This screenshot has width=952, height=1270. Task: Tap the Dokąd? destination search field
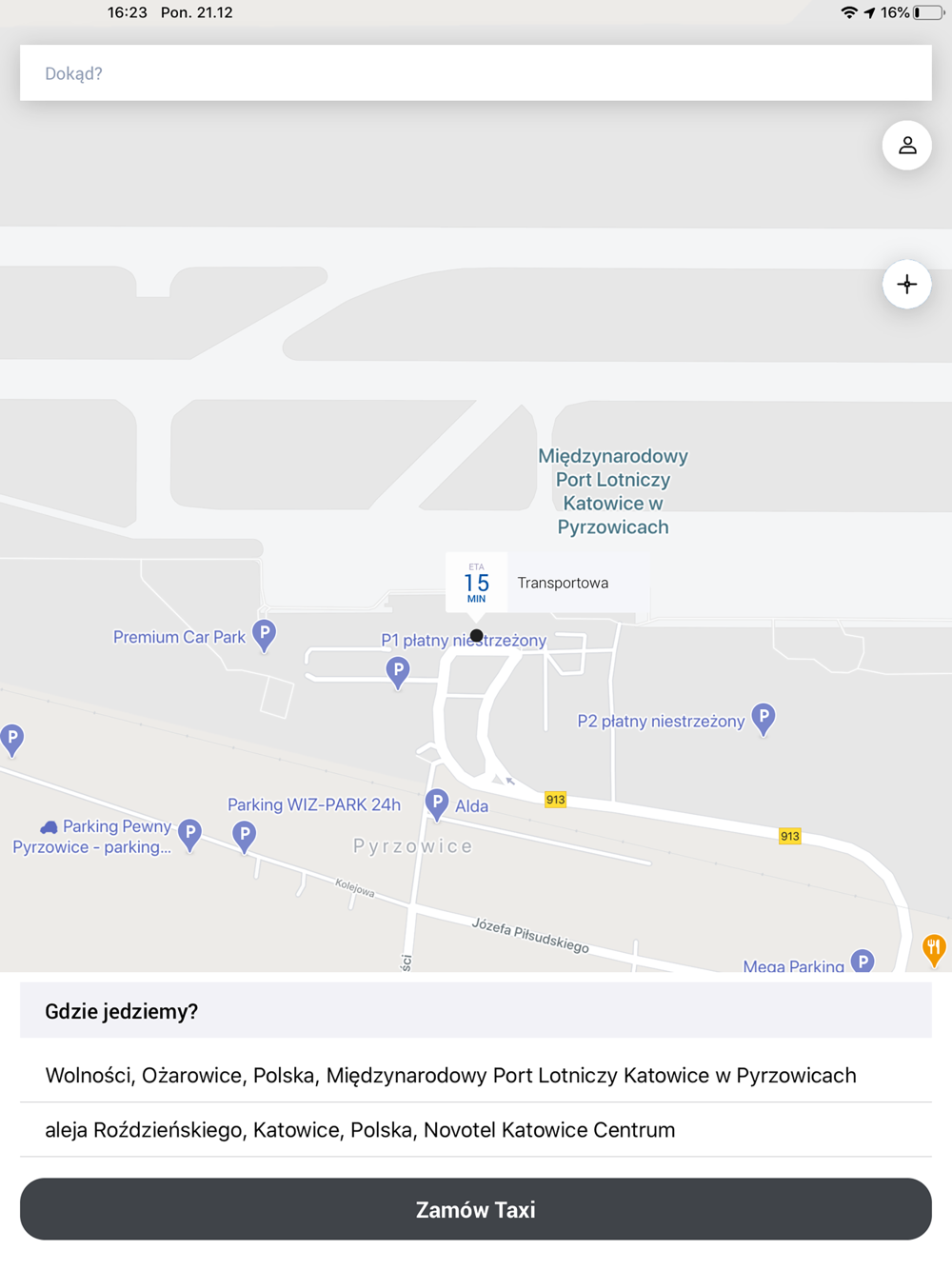476,73
